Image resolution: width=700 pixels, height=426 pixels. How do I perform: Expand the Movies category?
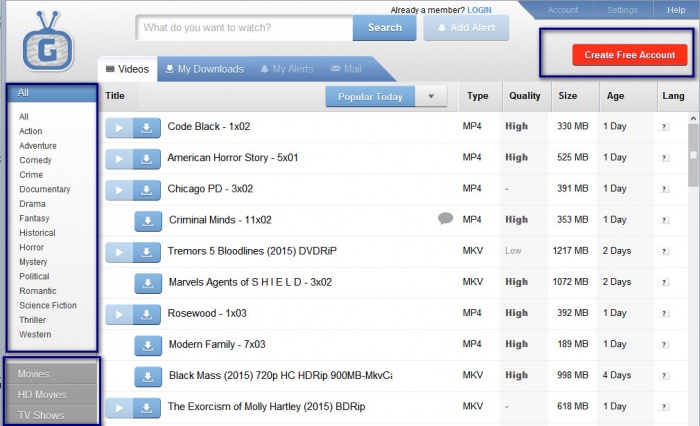click(x=52, y=373)
